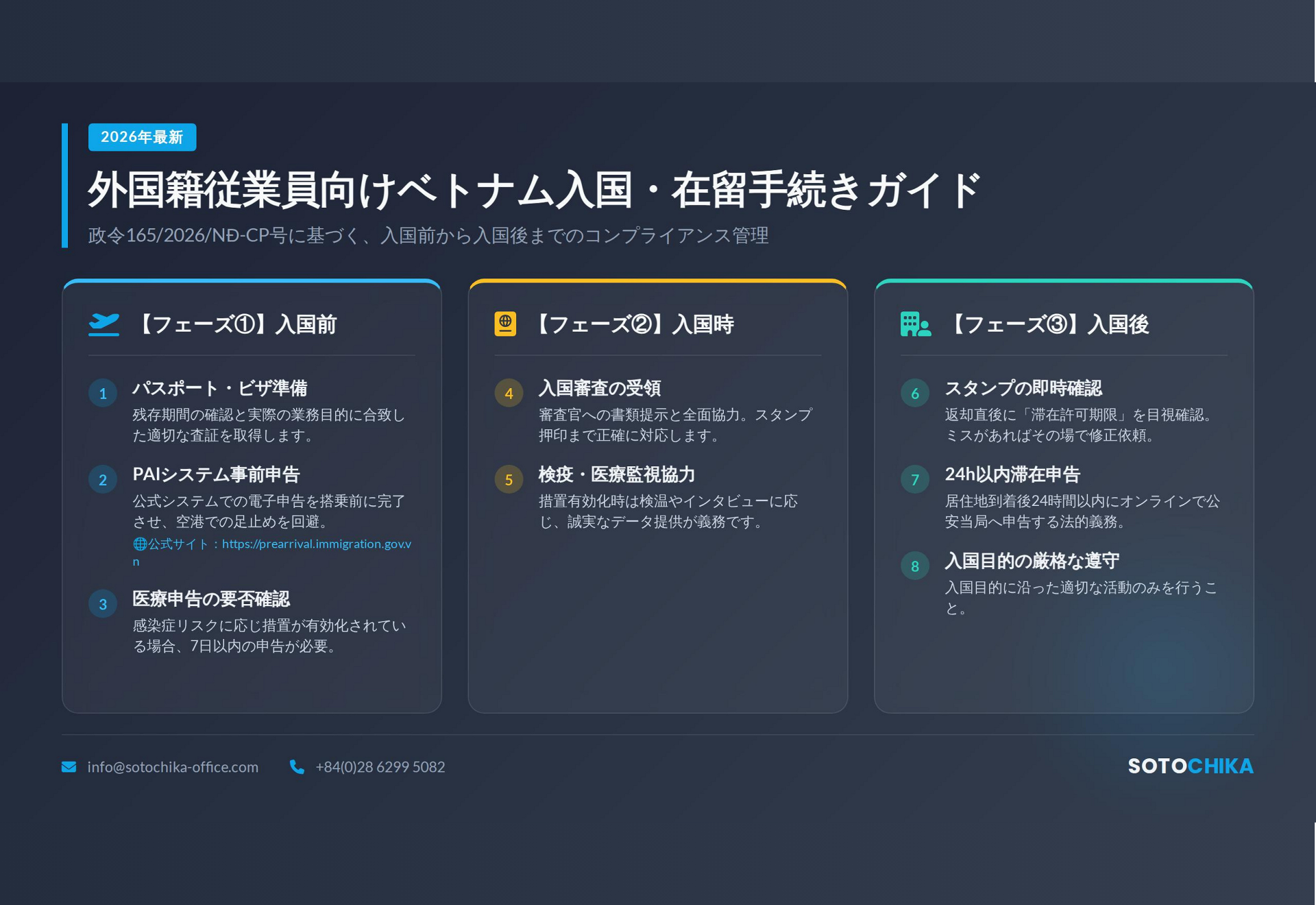Click the description starting 居住地到着後24時間以内
This screenshot has height=905, width=1316.
click(1082, 511)
